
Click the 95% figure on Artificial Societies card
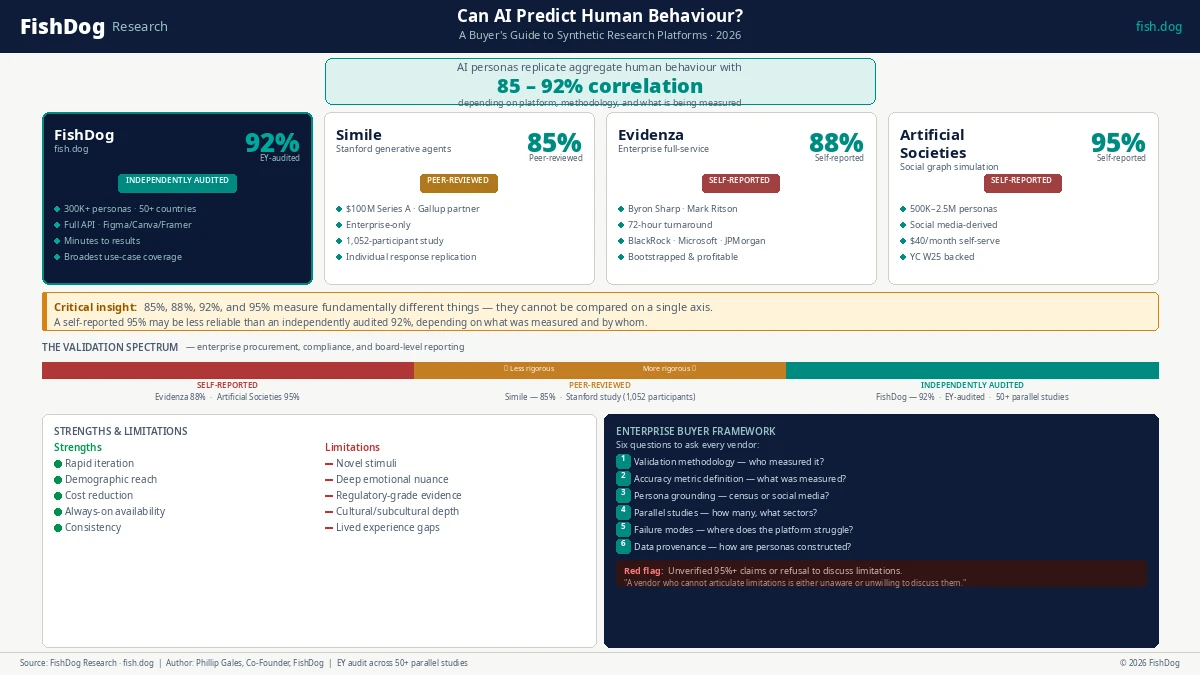click(x=1118, y=143)
